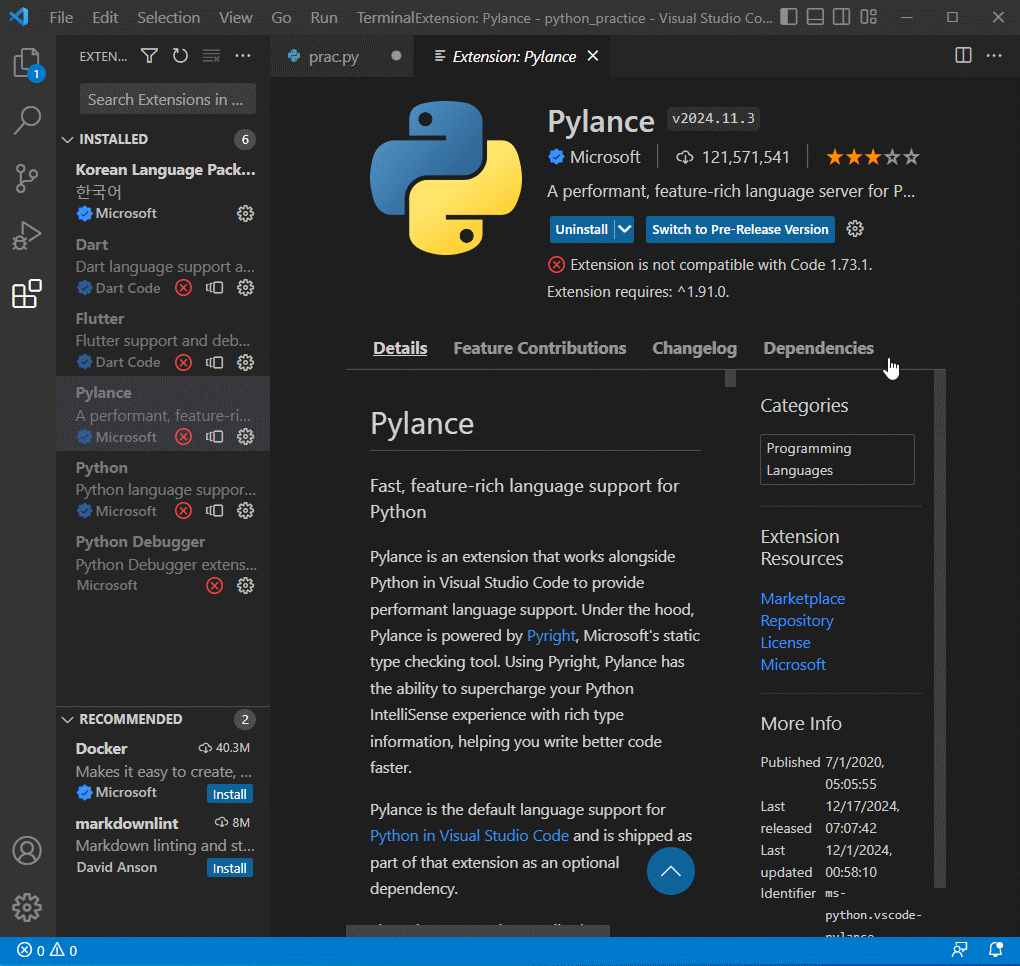Toggle Secondary Side Bar layout button
The width and height of the screenshot is (1020, 966).
tap(842, 17)
